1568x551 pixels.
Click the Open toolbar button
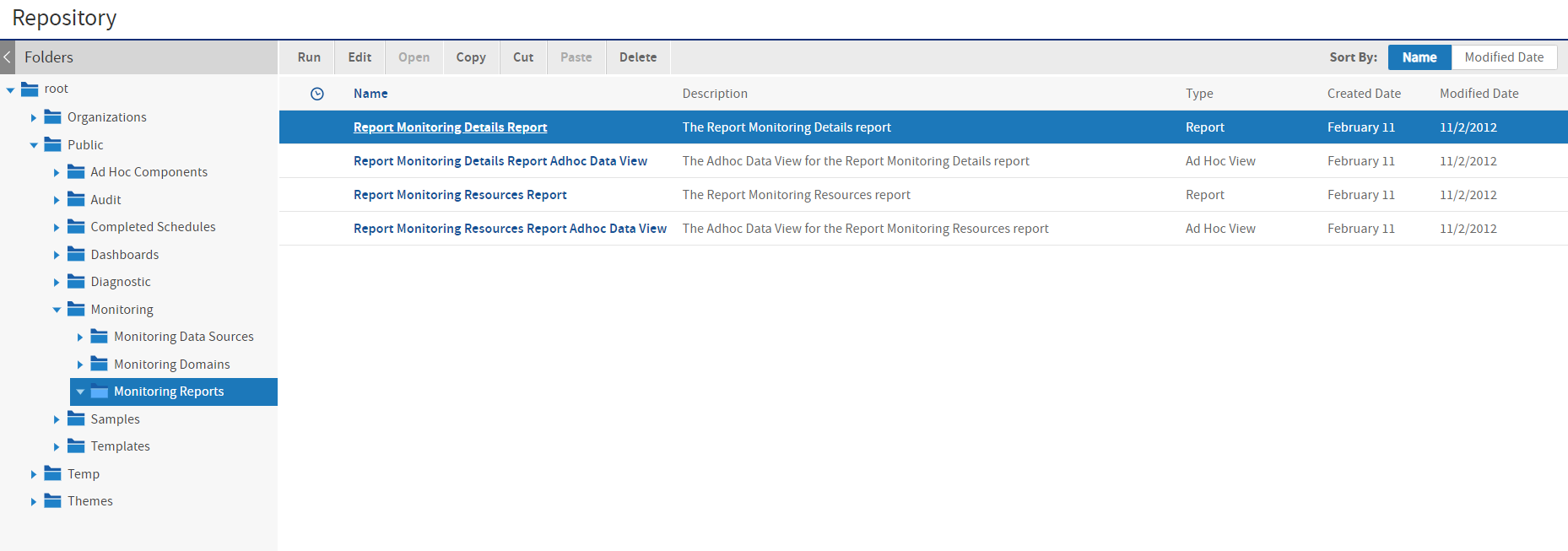[x=414, y=57]
